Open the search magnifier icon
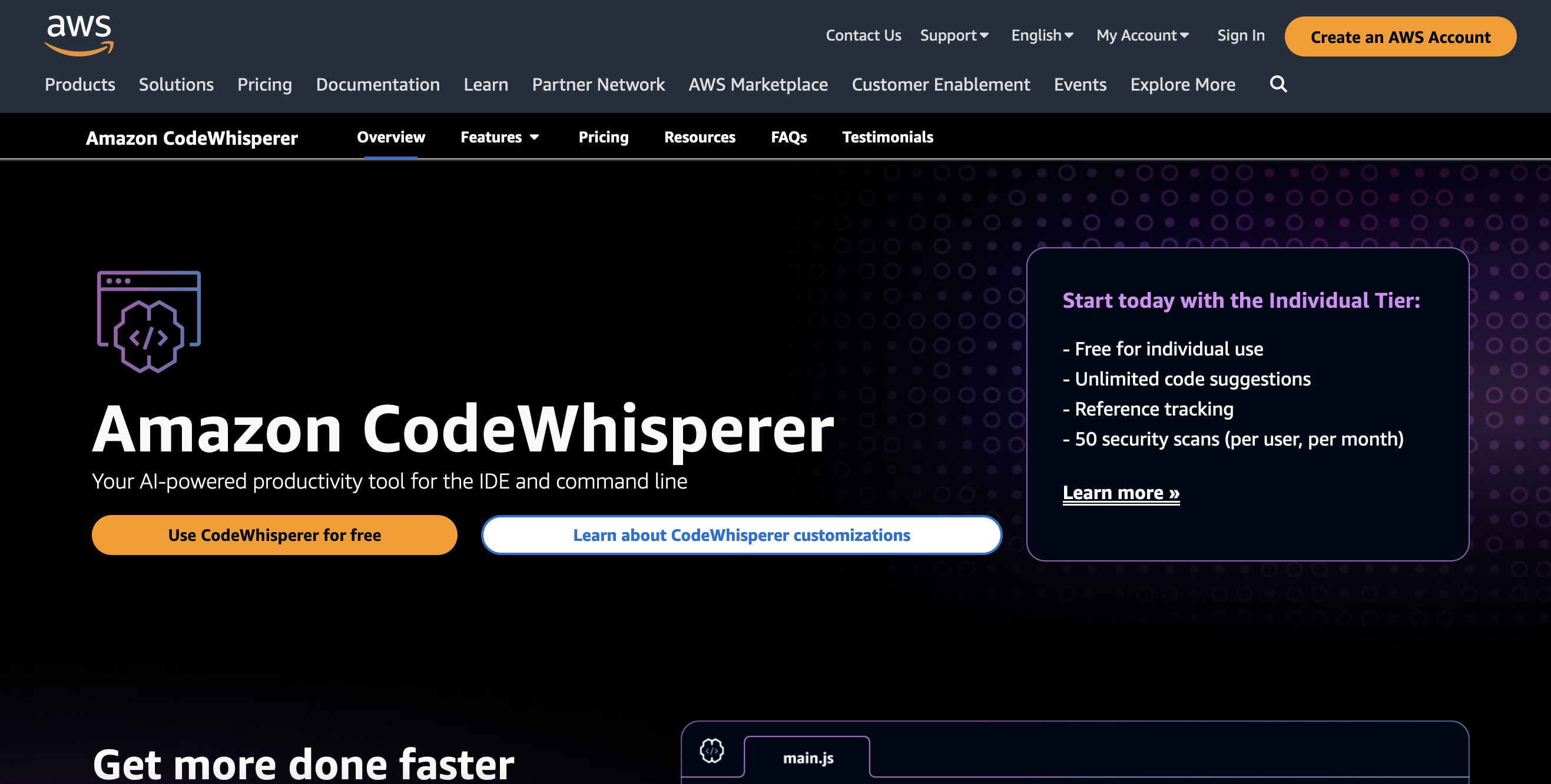This screenshot has height=784, width=1551. point(1278,84)
